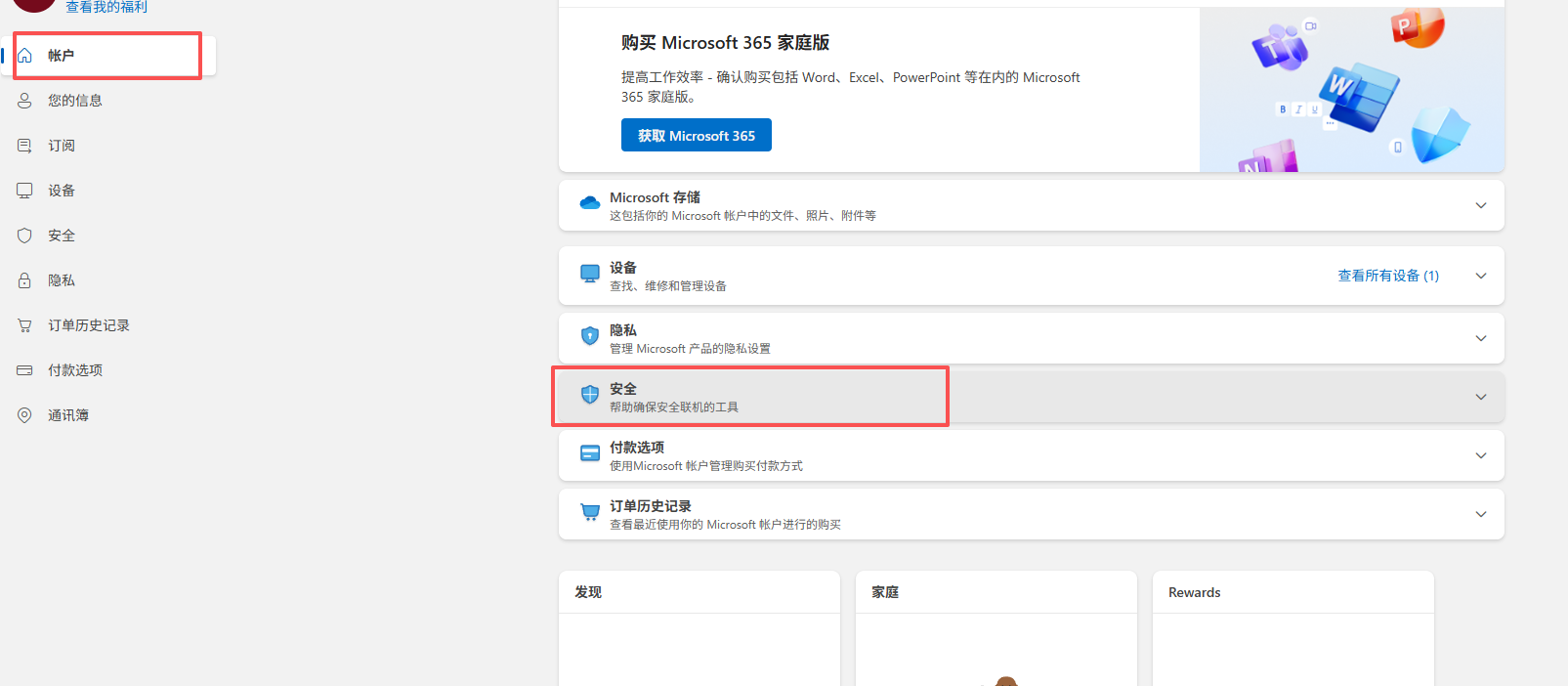This screenshot has height=686, width=1568.
Task: Expand the Microsoft 存储 section chevron
Action: pyautogui.click(x=1481, y=205)
